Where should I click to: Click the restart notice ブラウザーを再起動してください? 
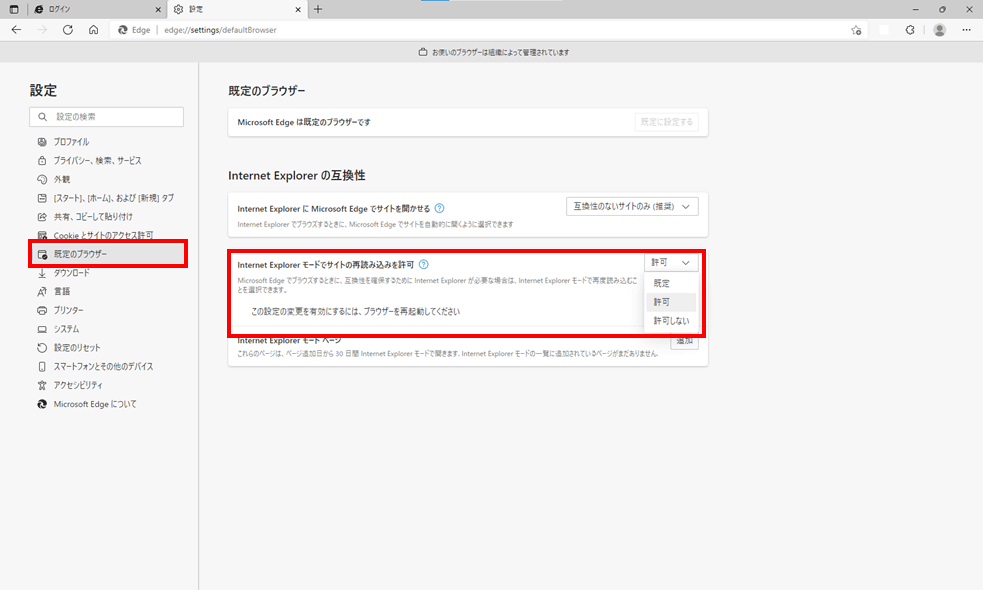coord(355,312)
